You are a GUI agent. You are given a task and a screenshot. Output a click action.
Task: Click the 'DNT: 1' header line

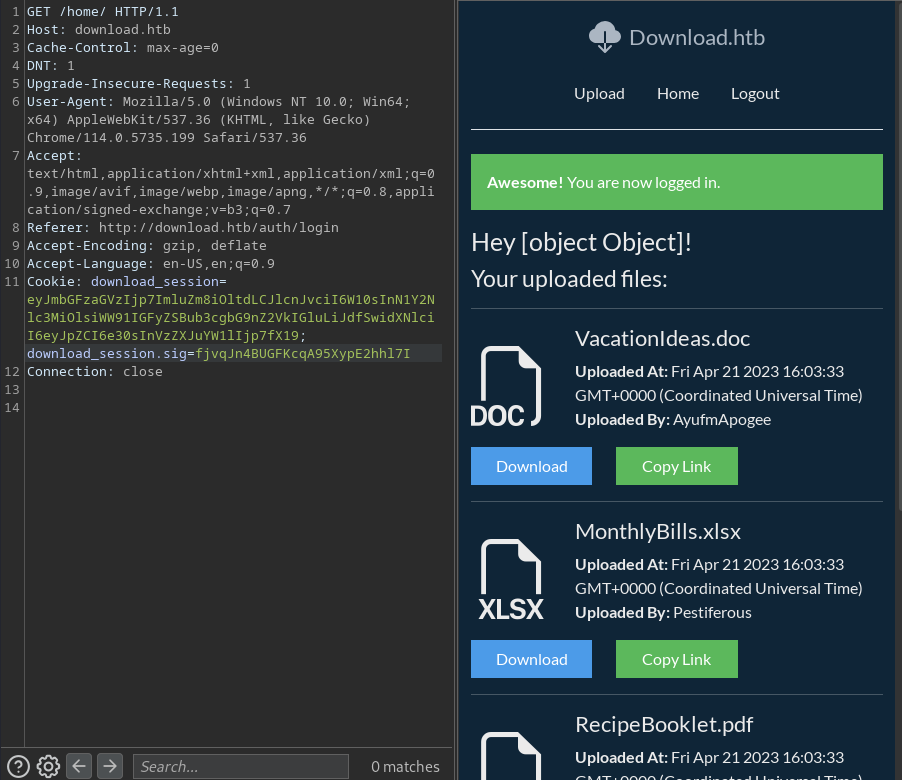[x=51, y=66]
